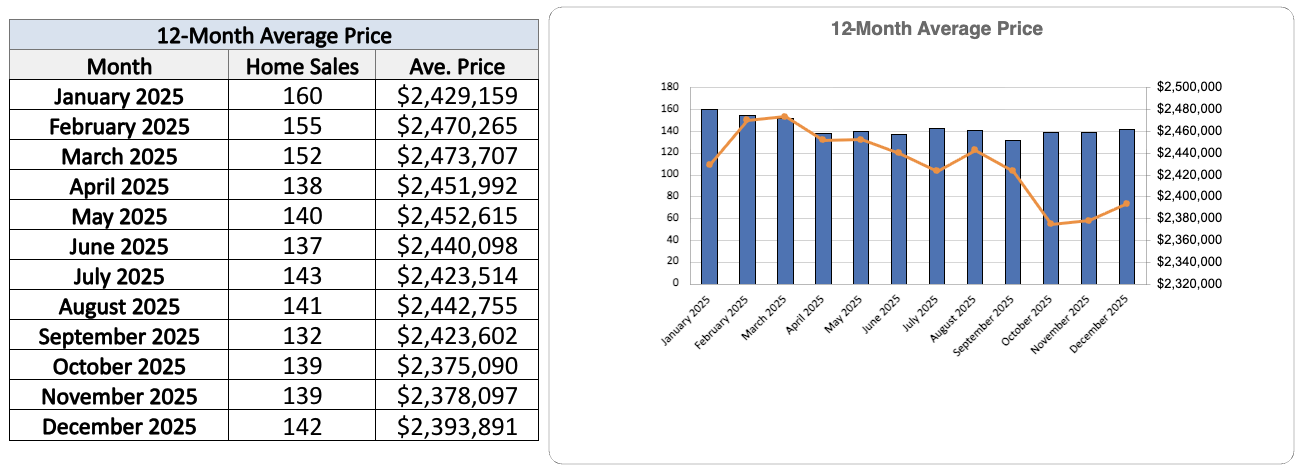Click the "September 2025" month cell

[119, 336]
